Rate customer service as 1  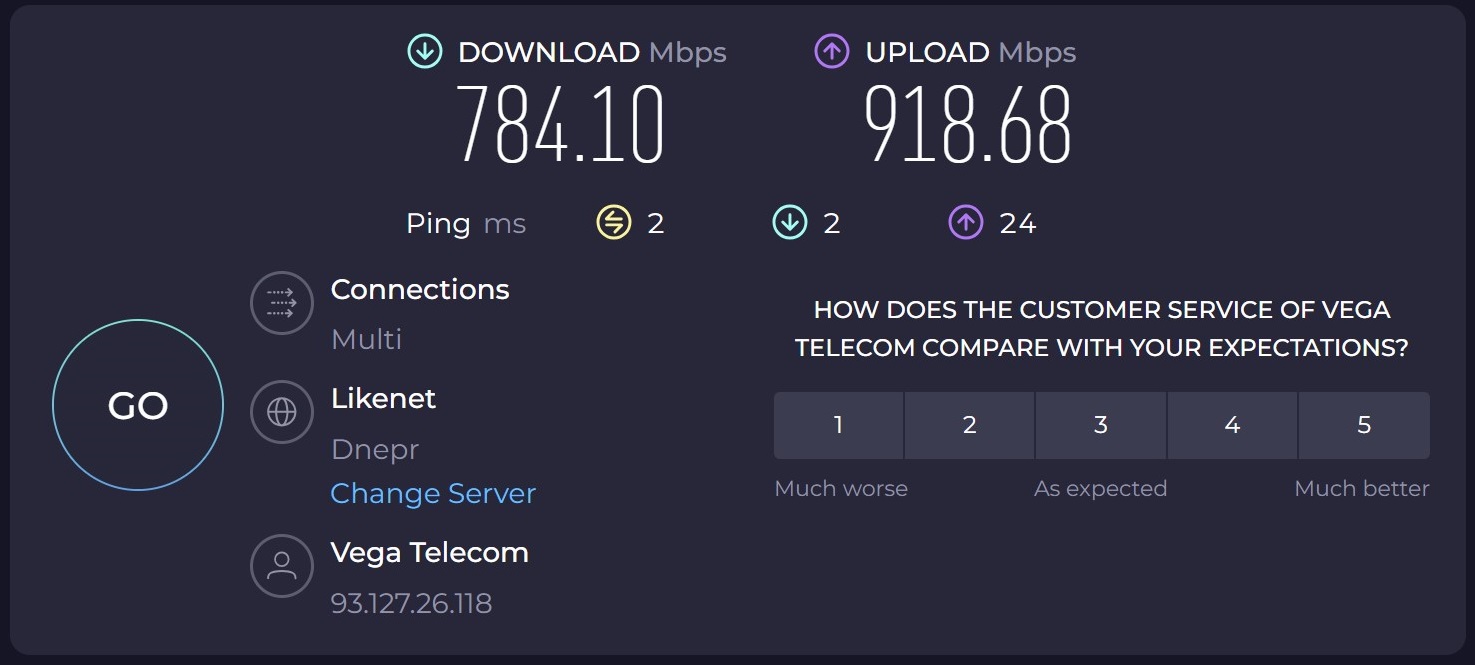click(x=838, y=425)
